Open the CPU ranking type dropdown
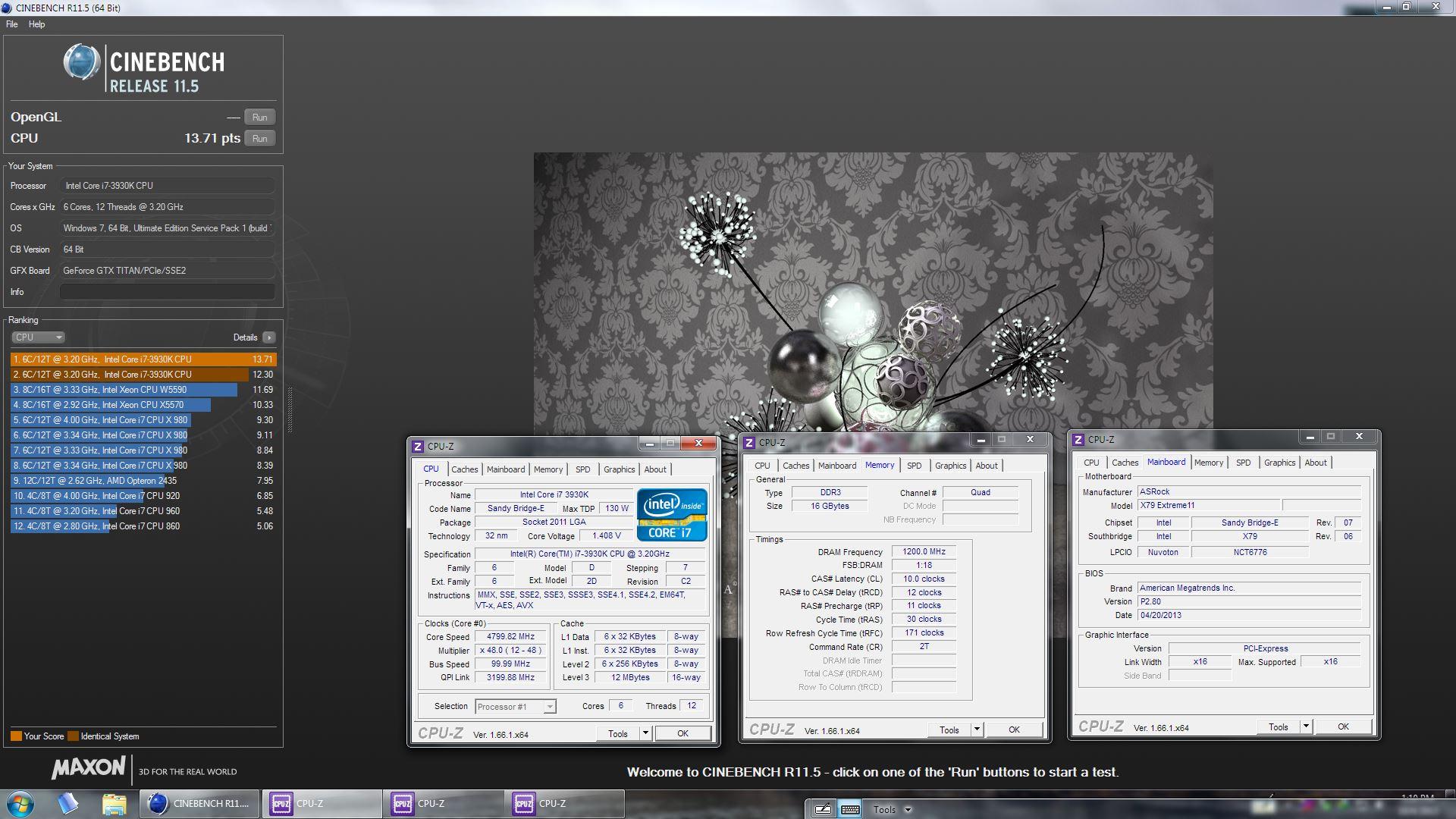Viewport: 1456px width, 819px height. point(38,337)
